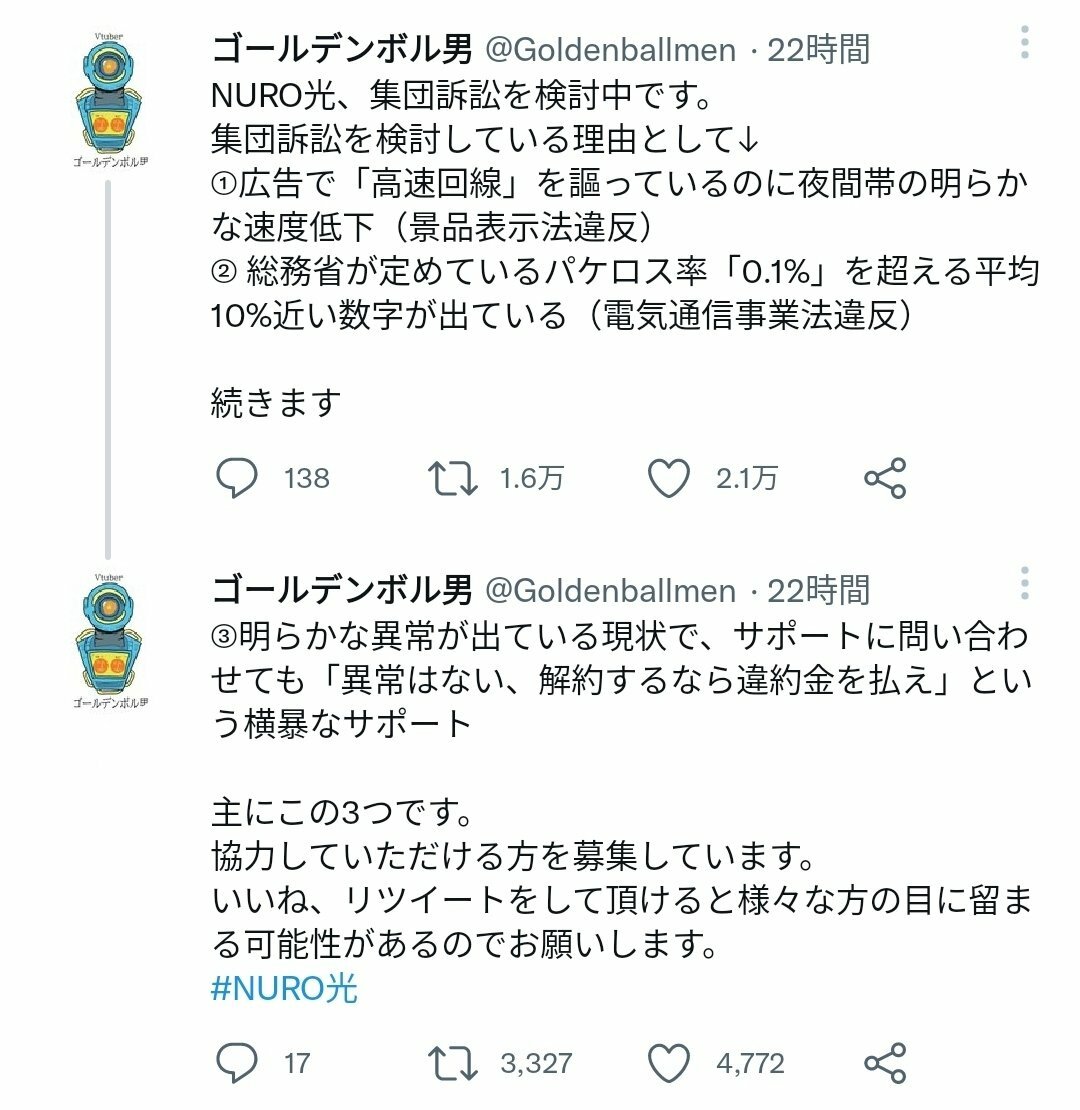Retweet the first NURO光 tweet
The width and height of the screenshot is (1080, 1110).
point(452,479)
